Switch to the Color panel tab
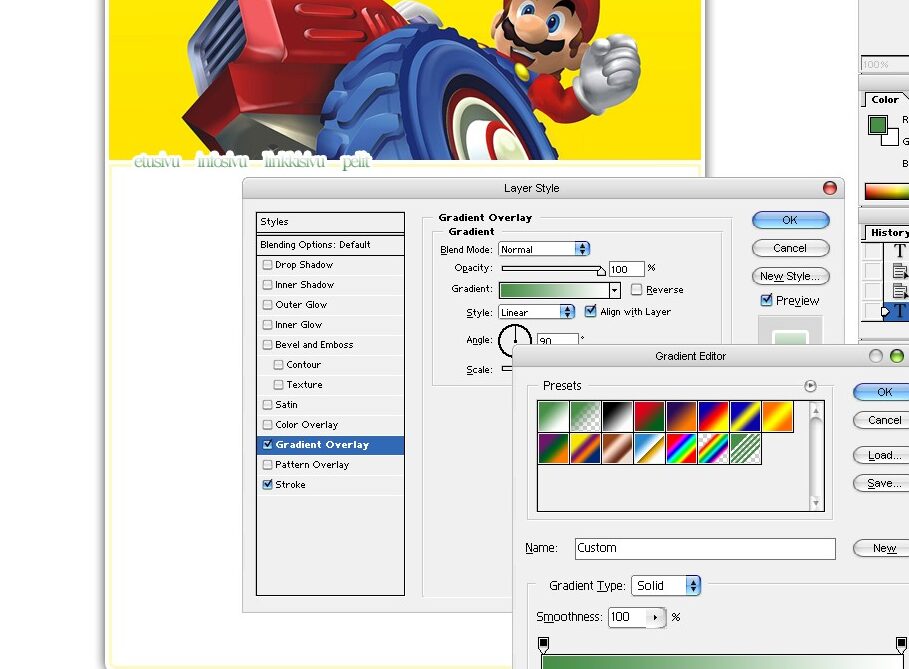909x669 pixels. pos(885,100)
